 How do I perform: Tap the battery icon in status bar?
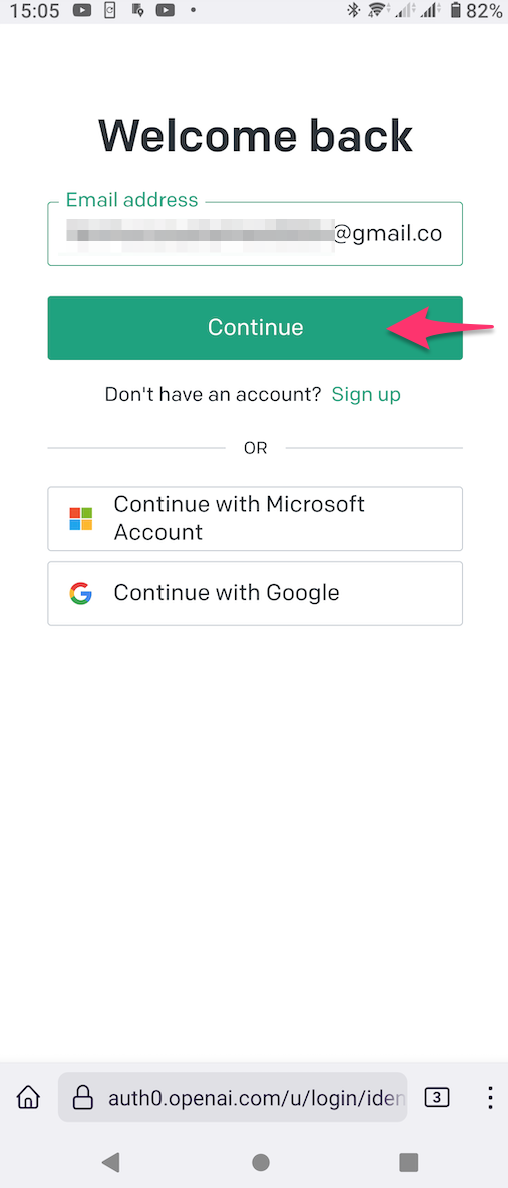click(455, 11)
